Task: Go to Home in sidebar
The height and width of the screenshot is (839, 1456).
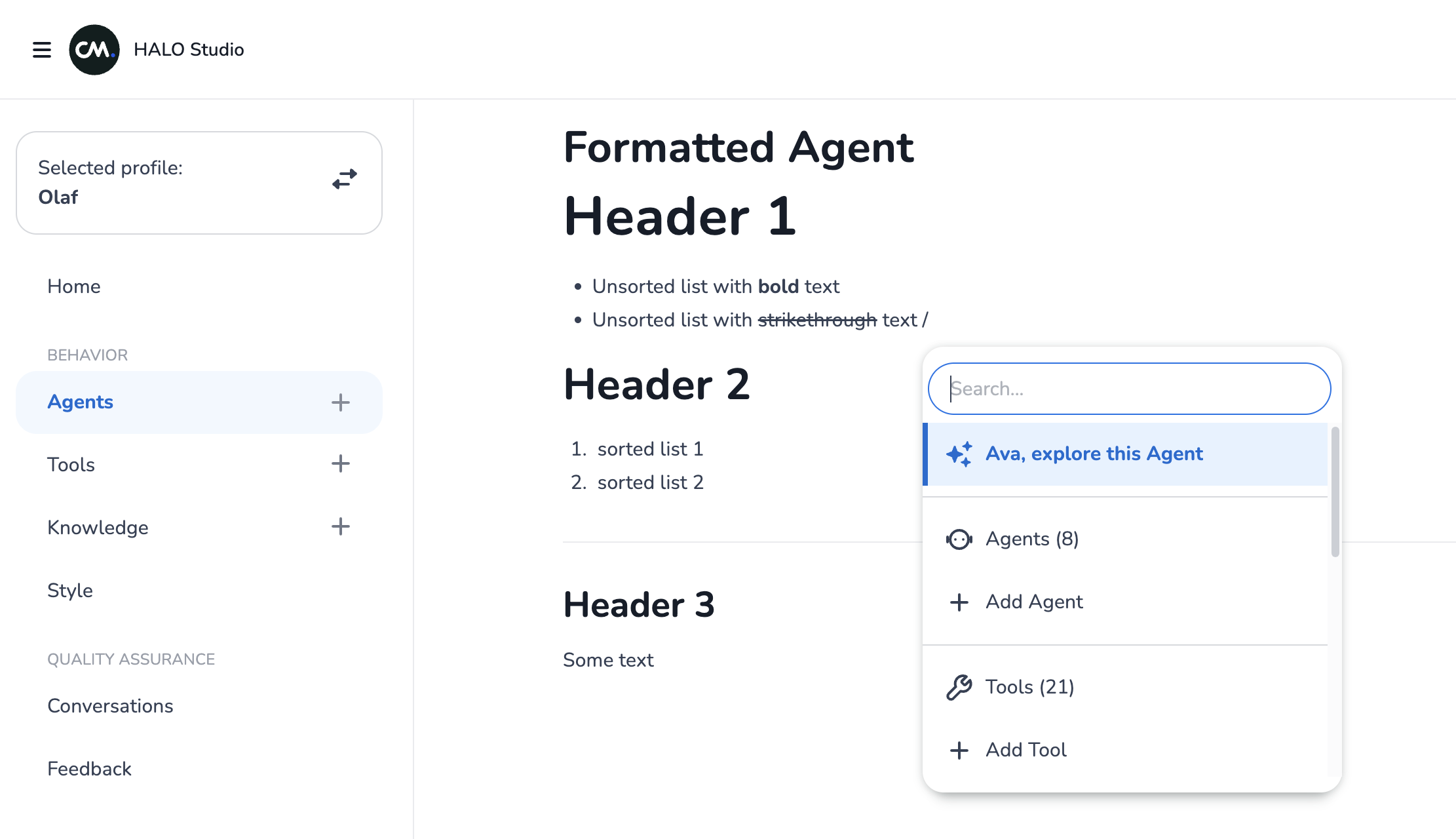Action: (74, 286)
